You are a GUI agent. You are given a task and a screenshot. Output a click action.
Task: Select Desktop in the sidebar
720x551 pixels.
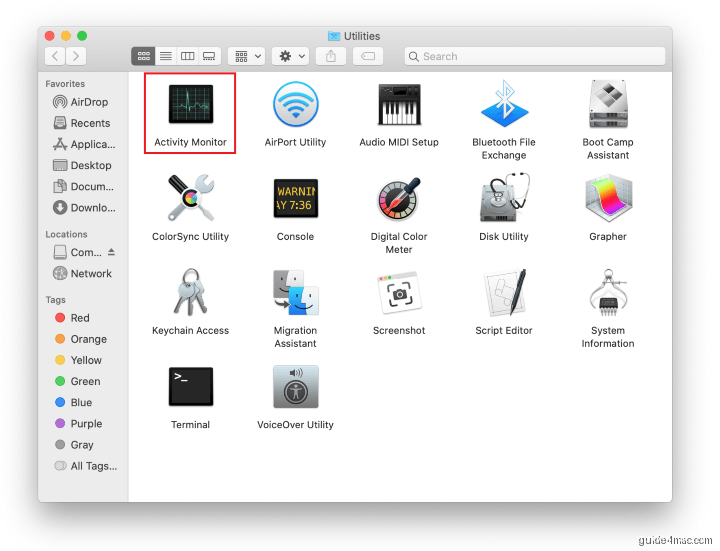click(83, 165)
